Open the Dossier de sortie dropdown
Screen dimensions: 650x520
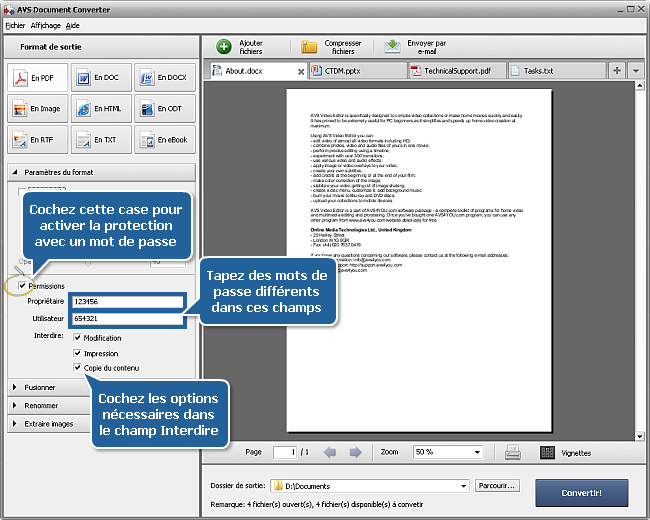(463, 486)
